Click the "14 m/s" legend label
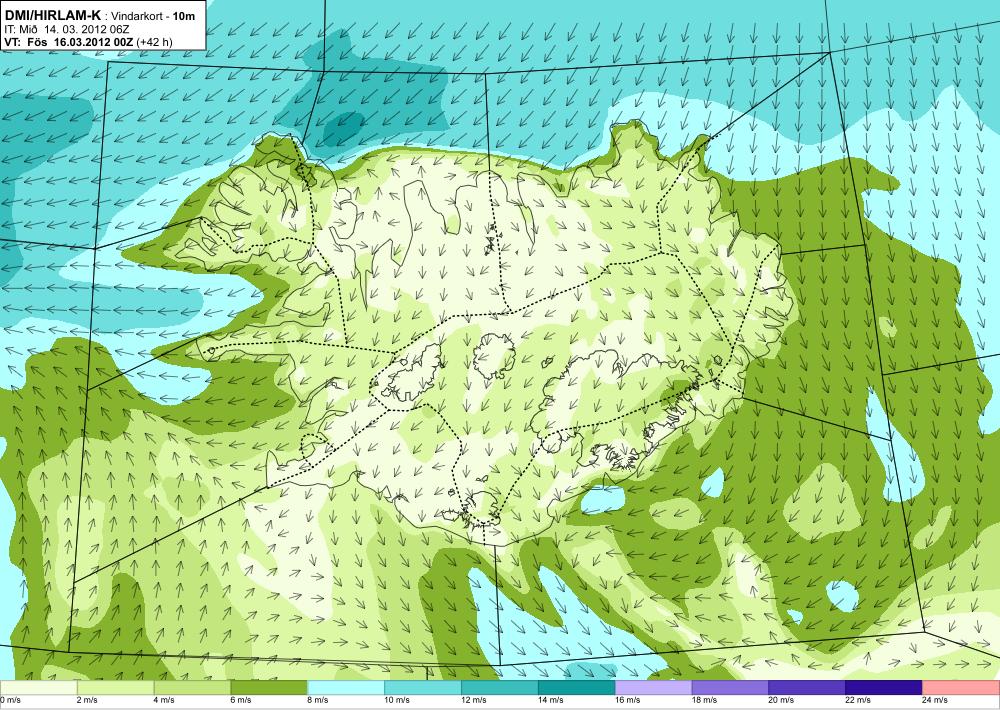Screen dimensions: 1000x710 point(550,700)
